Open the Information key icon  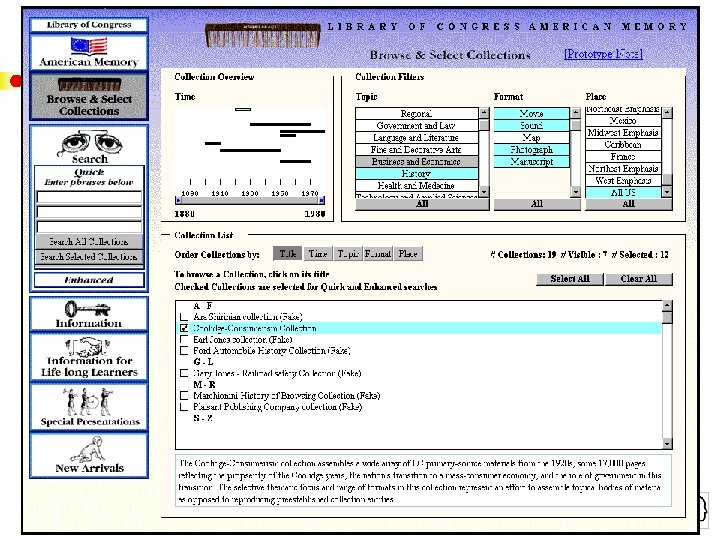[x=87, y=309]
